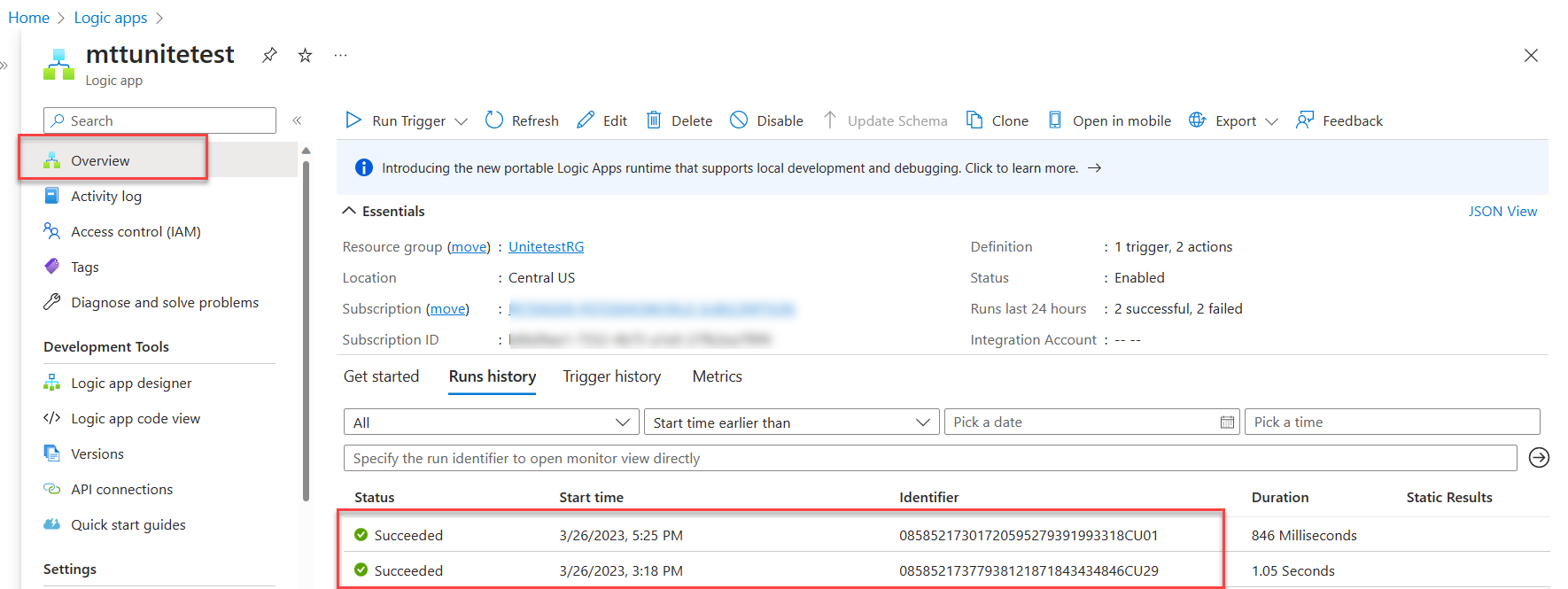
Task: Click the run identifier input field
Action: [930, 458]
